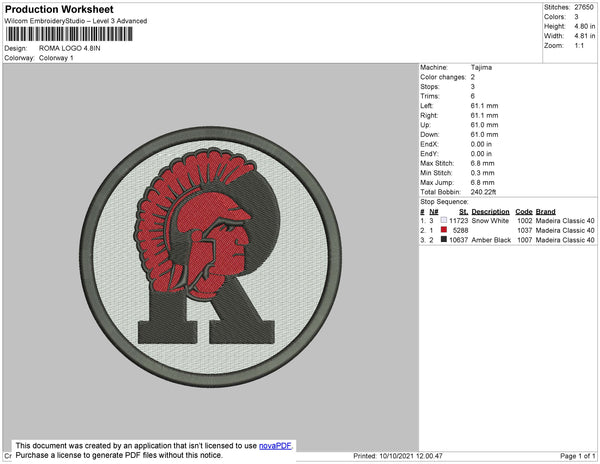The height and width of the screenshot is (464, 600).
Task: Click the Snow White description text
Action: coord(490,221)
